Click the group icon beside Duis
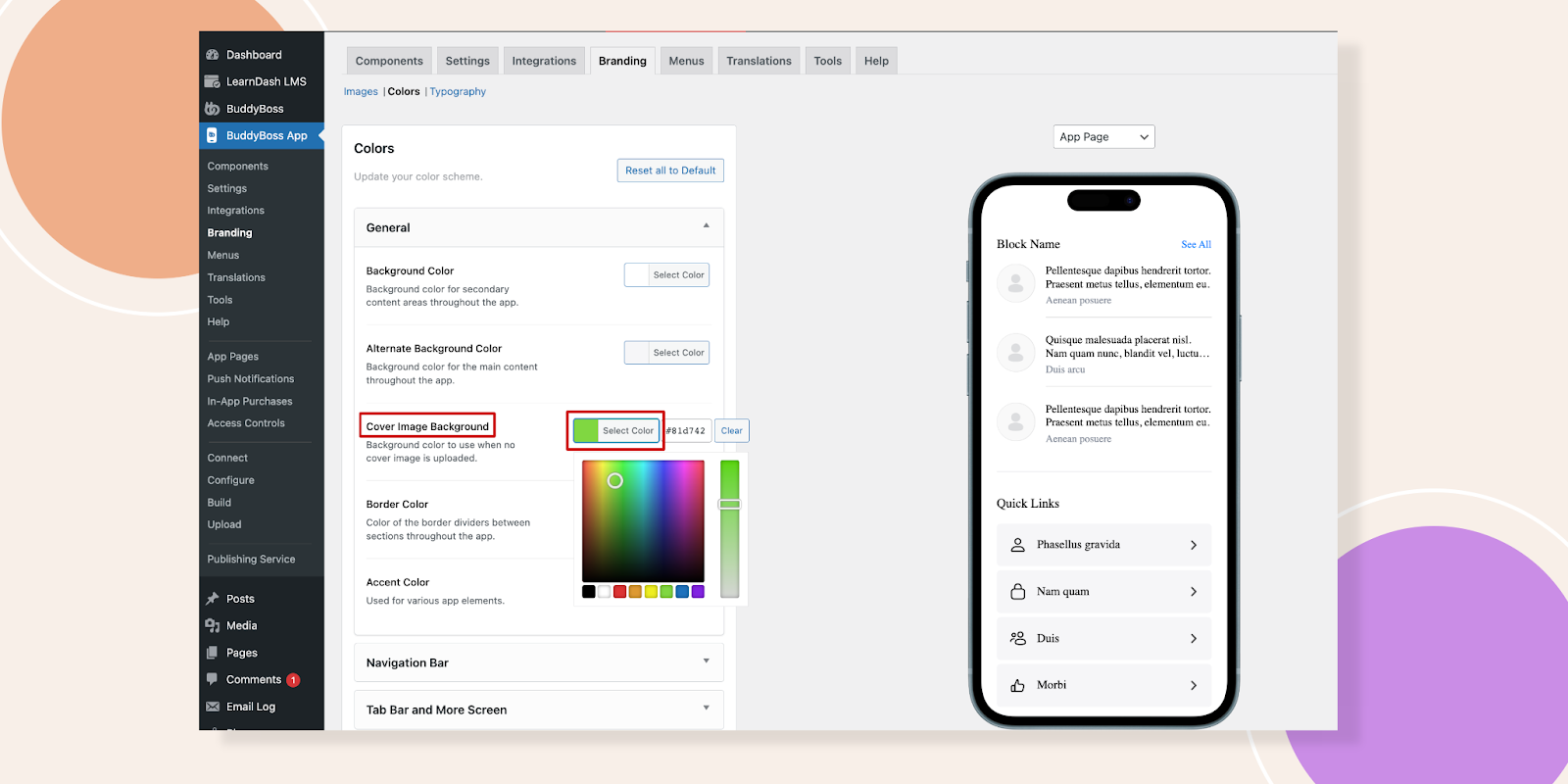The height and width of the screenshot is (784, 1568). pos(1018,638)
